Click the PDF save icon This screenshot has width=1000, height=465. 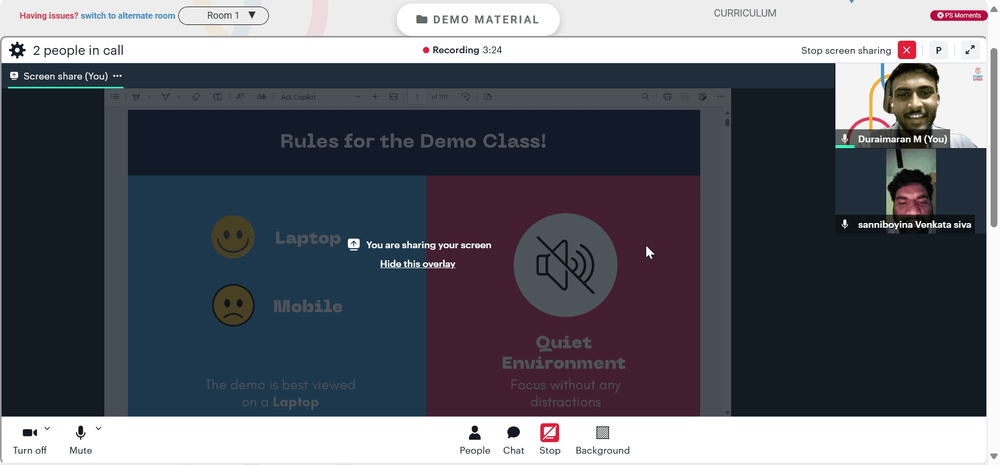point(685,97)
